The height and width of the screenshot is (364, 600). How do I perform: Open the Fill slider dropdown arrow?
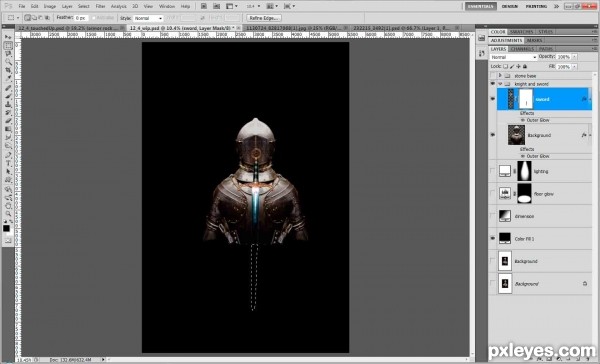point(574,67)
